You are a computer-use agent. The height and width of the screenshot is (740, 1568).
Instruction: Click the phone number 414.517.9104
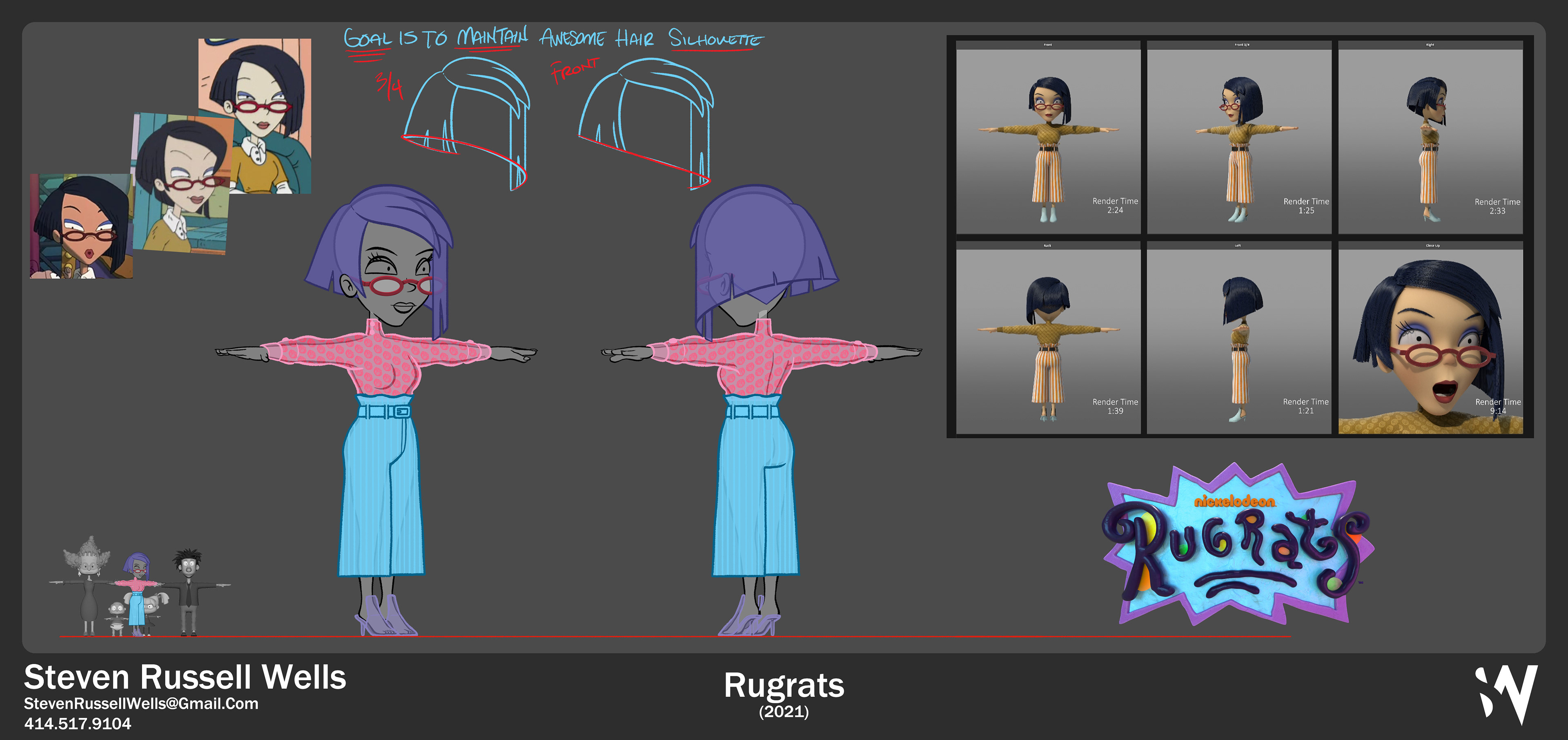coord(77,724)
